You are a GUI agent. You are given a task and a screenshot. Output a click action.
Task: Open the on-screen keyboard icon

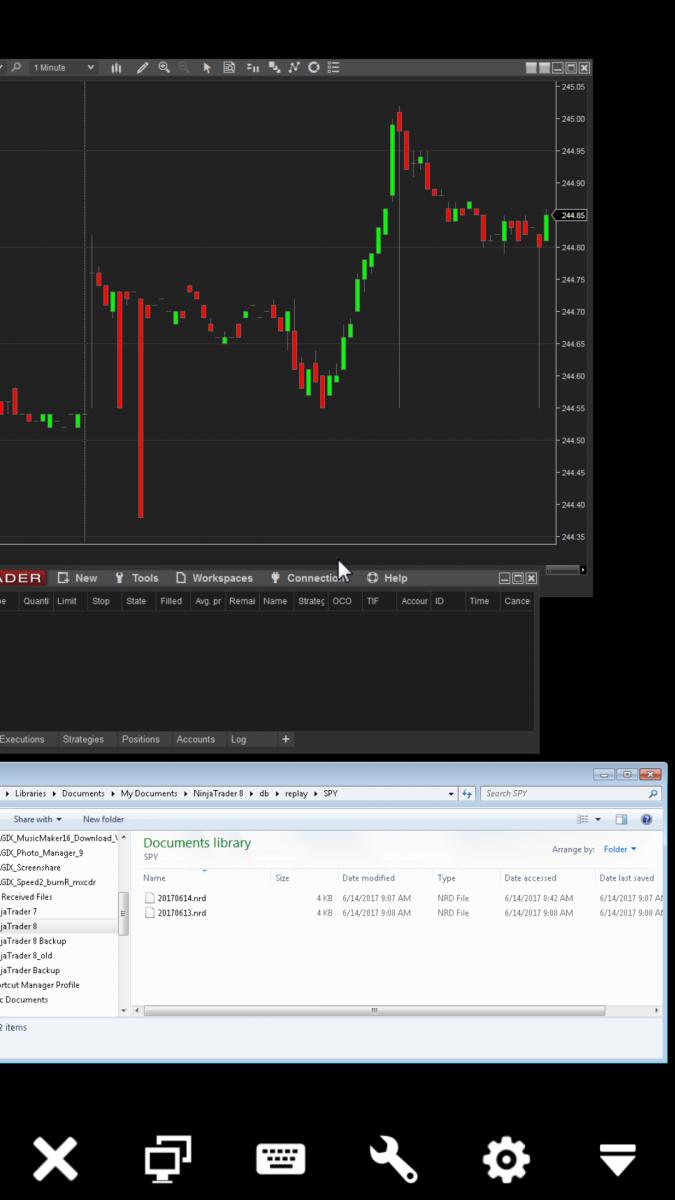coord(281,1160)
